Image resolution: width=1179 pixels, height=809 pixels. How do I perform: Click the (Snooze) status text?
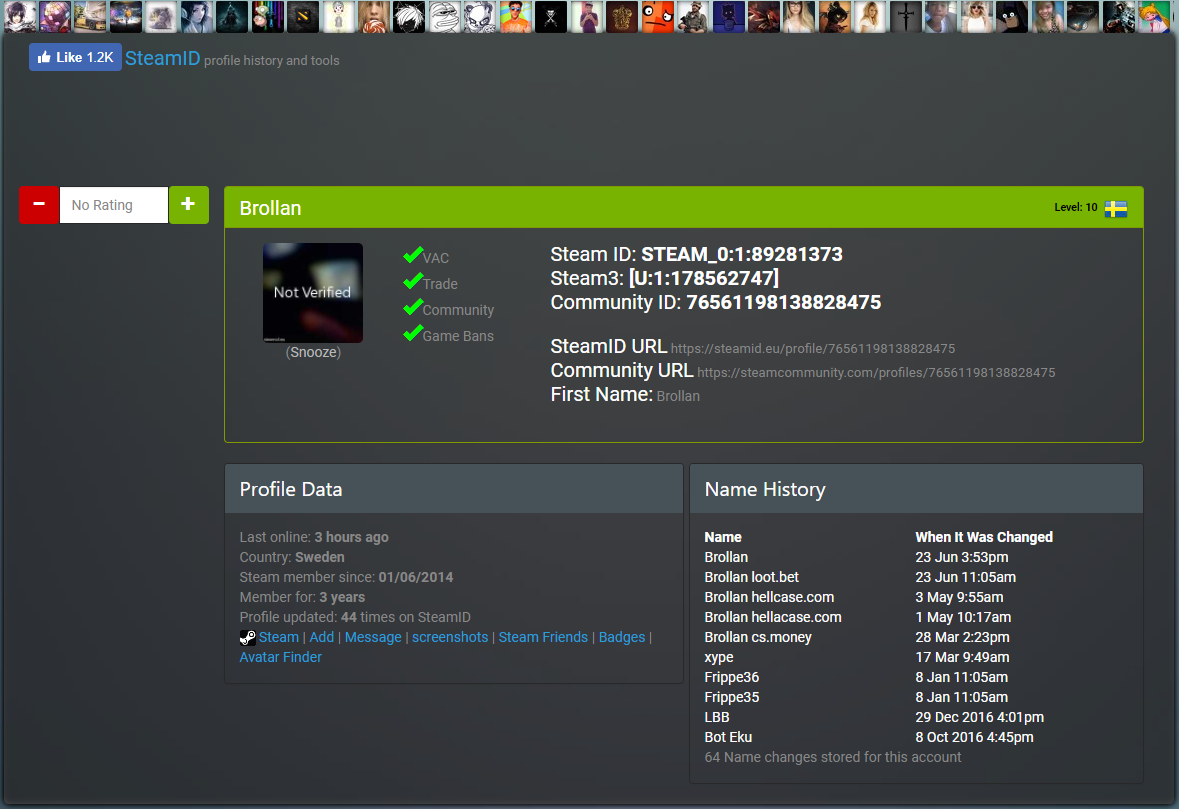coord(313,352)
